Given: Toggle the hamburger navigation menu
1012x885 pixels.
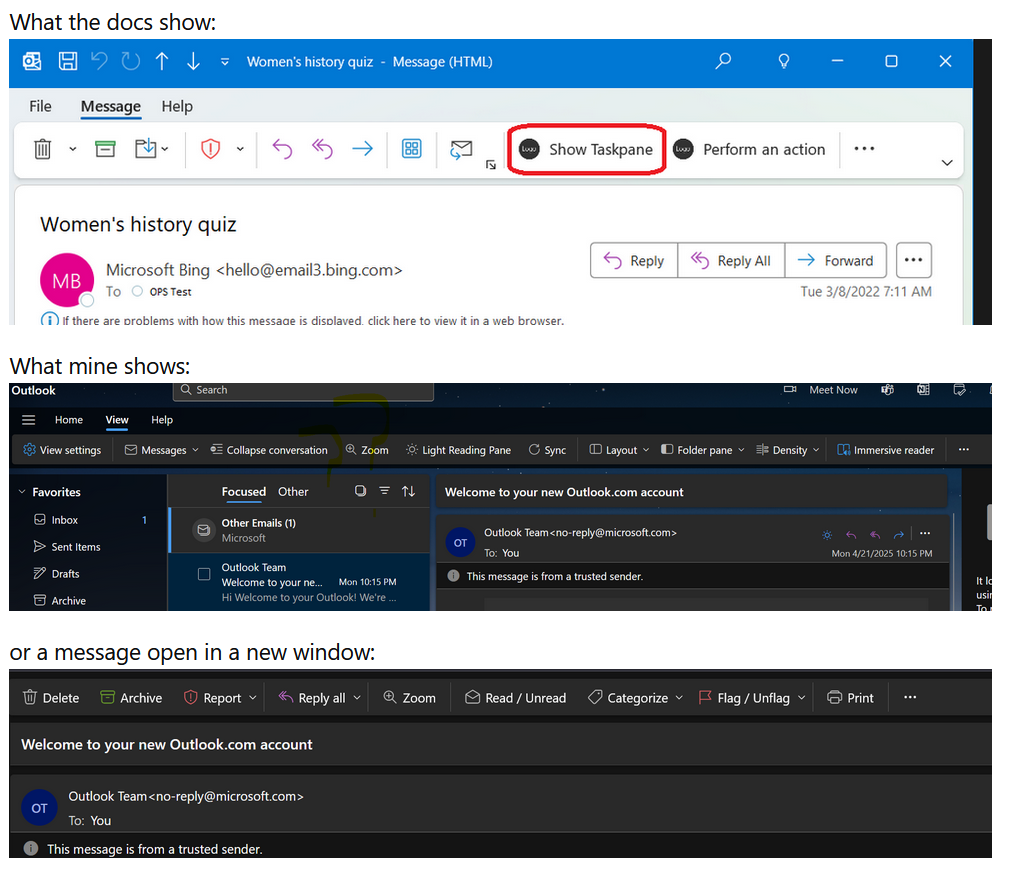Looking at the screenshot, I should point(28,420).
